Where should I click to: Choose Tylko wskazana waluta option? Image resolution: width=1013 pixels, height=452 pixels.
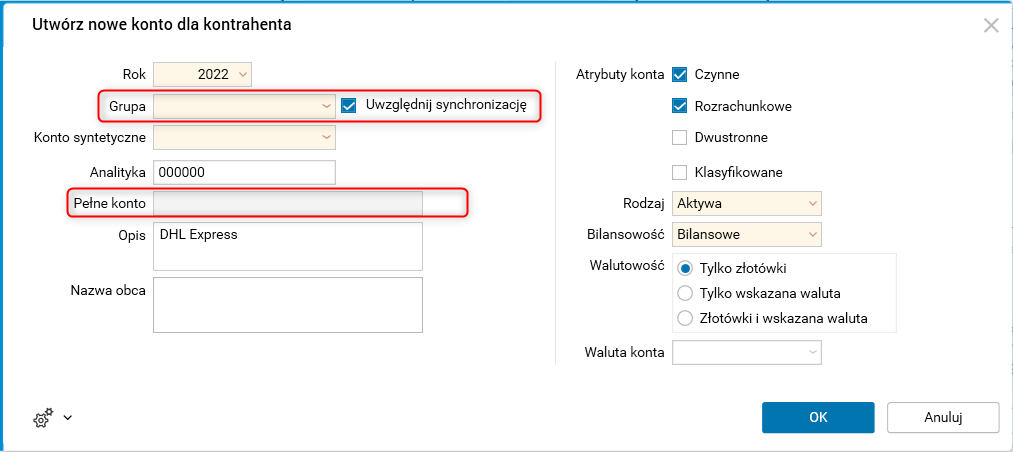685,293
